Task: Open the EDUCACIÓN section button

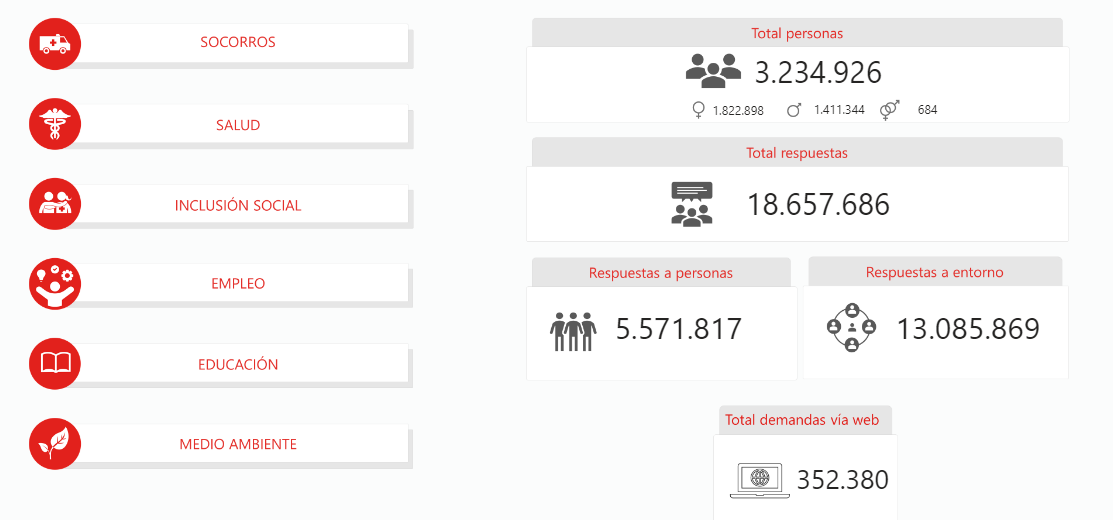Action: pos(238,364)
